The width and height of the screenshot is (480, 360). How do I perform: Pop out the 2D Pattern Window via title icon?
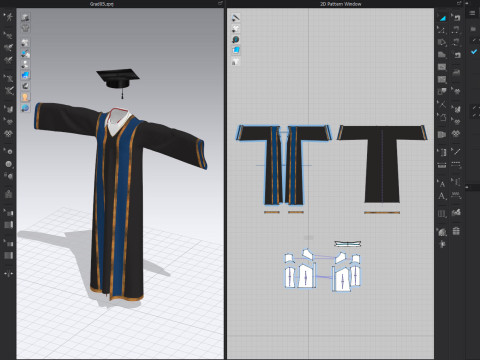[459, 3]
